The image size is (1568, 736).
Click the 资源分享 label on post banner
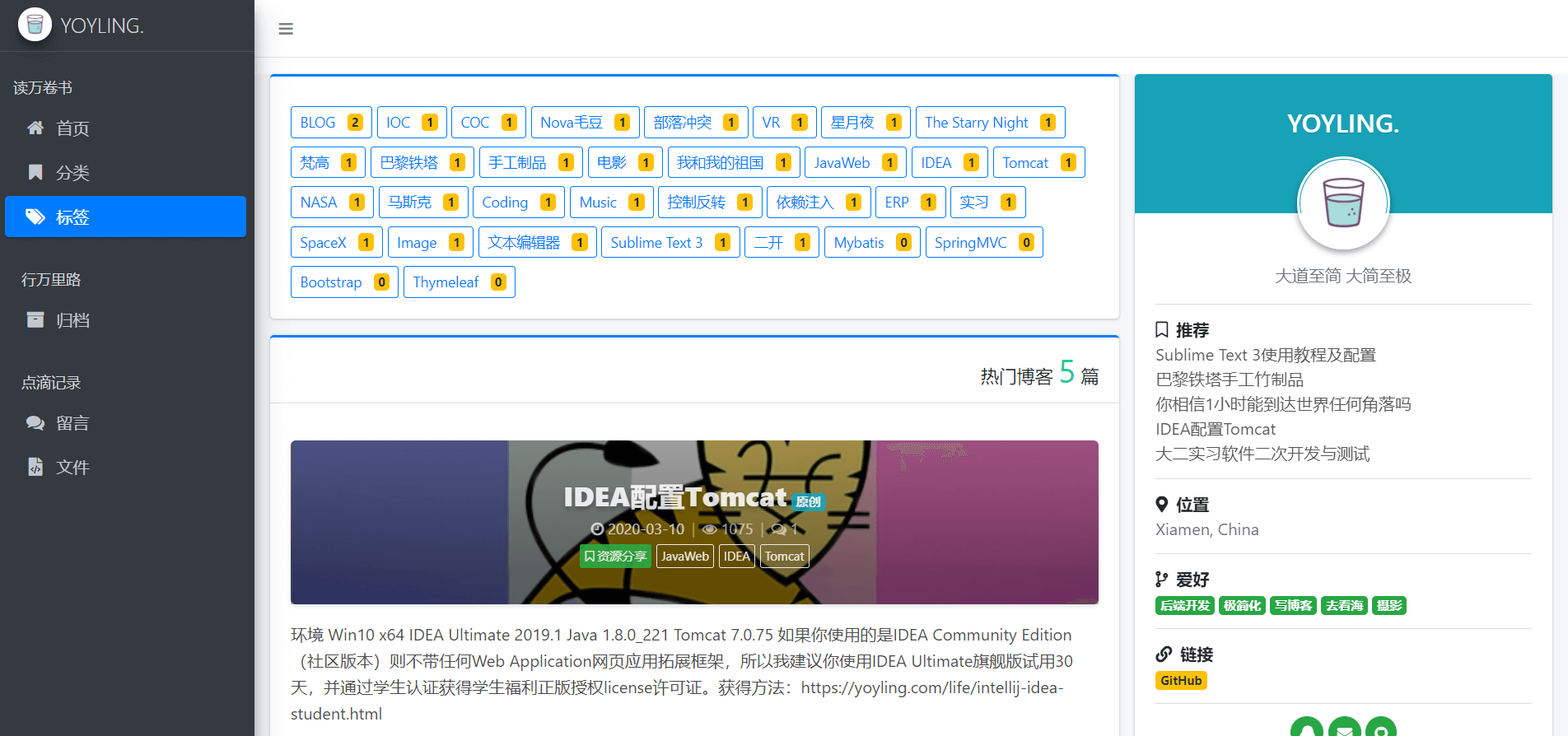pos(615,557)
